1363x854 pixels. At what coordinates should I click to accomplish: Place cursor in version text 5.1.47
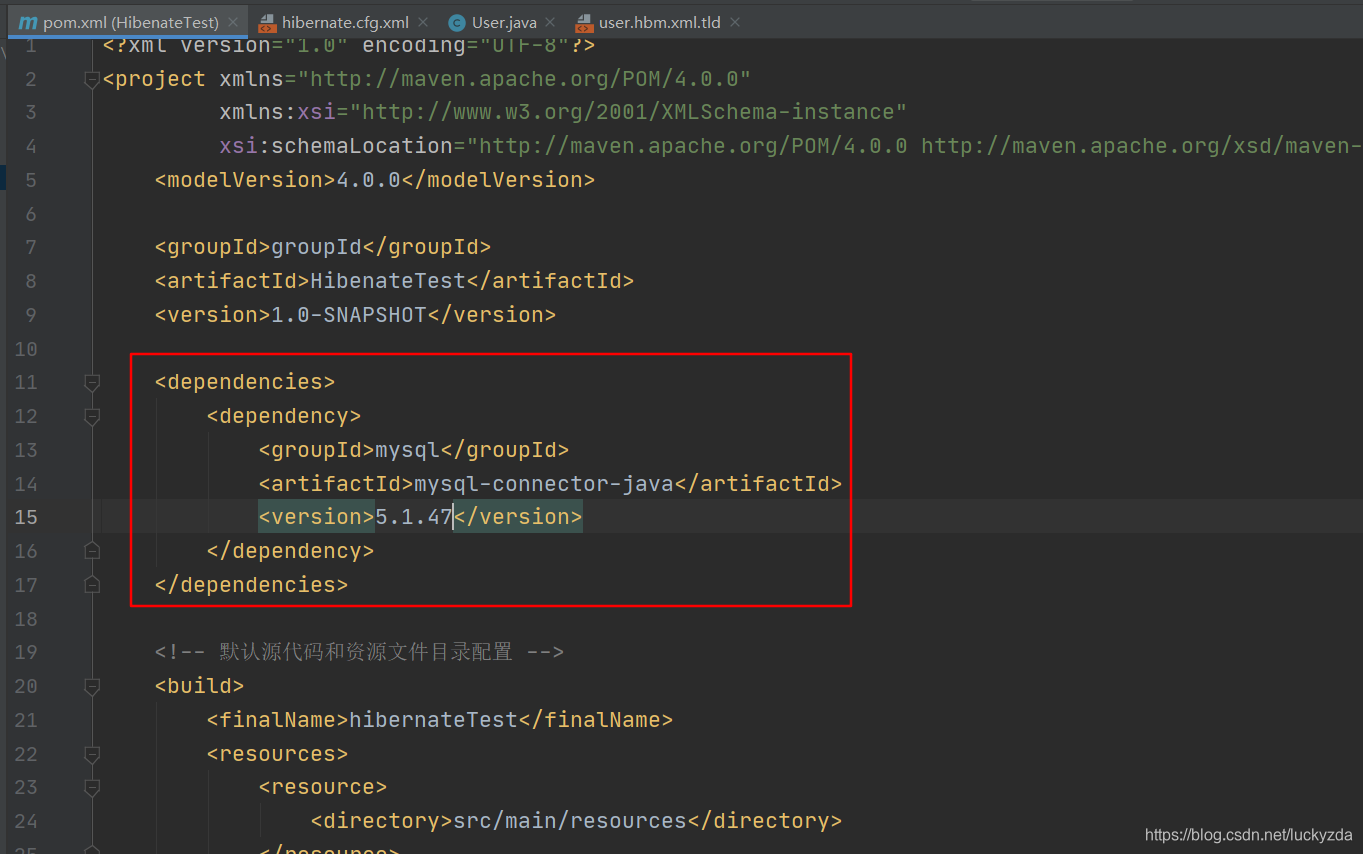[414, 517]
